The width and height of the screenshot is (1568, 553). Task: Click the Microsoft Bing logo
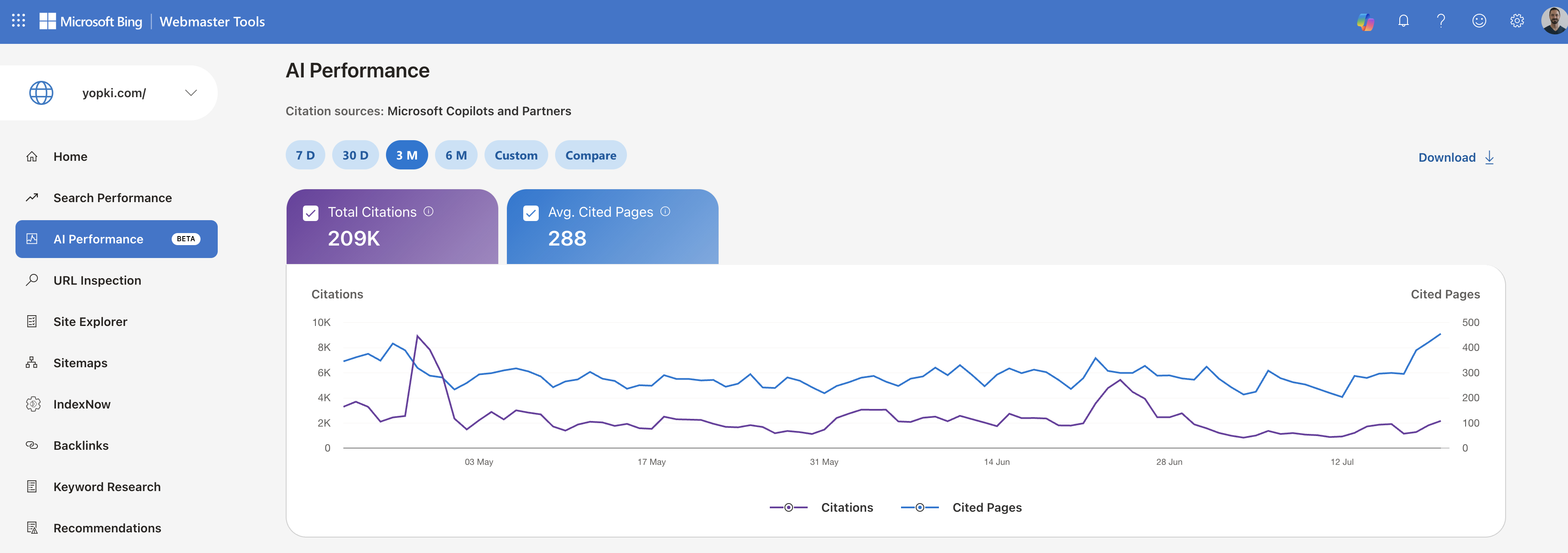[x=91, y=22]
